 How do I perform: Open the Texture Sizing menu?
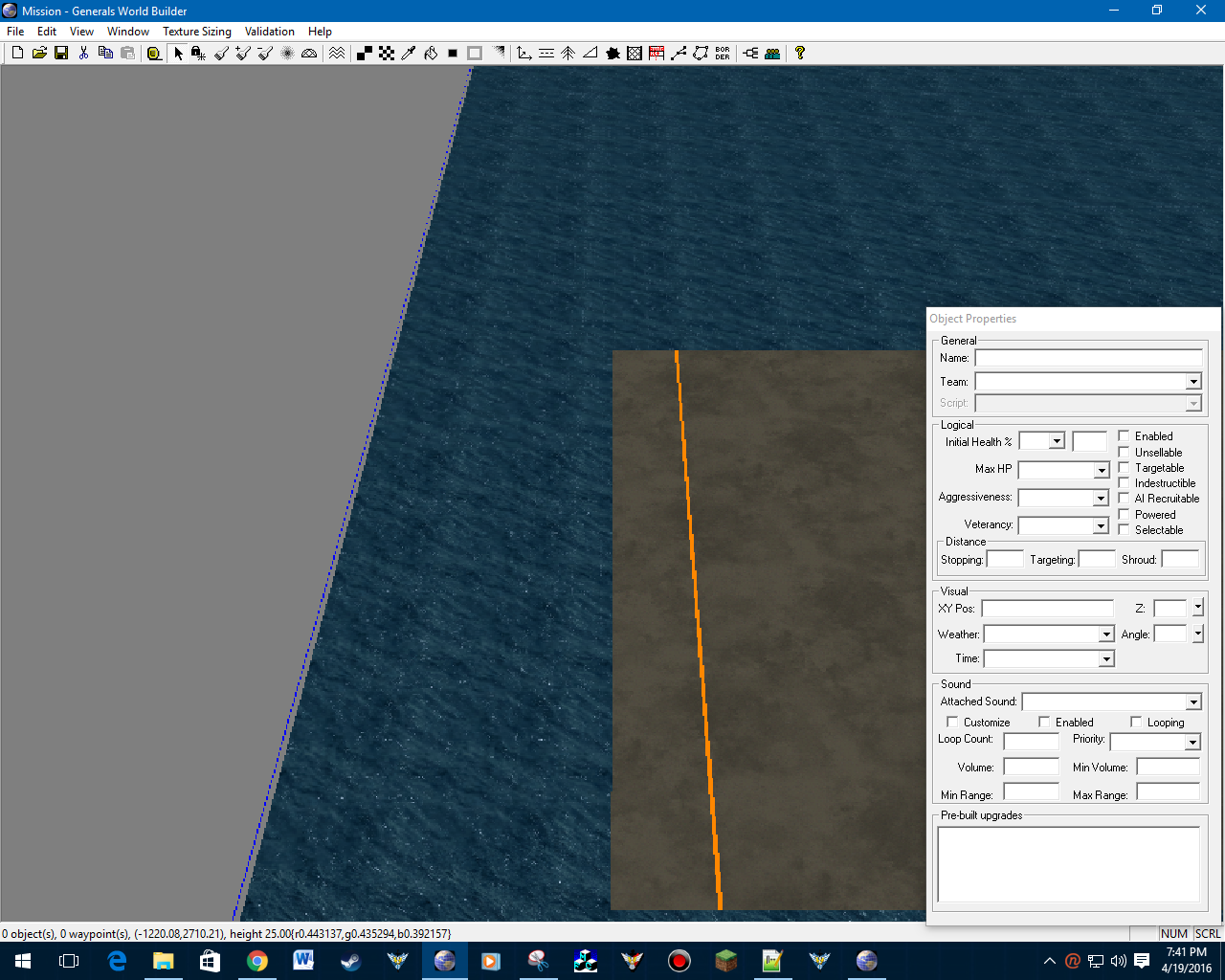pyautogui.click(x=196, y=32)
